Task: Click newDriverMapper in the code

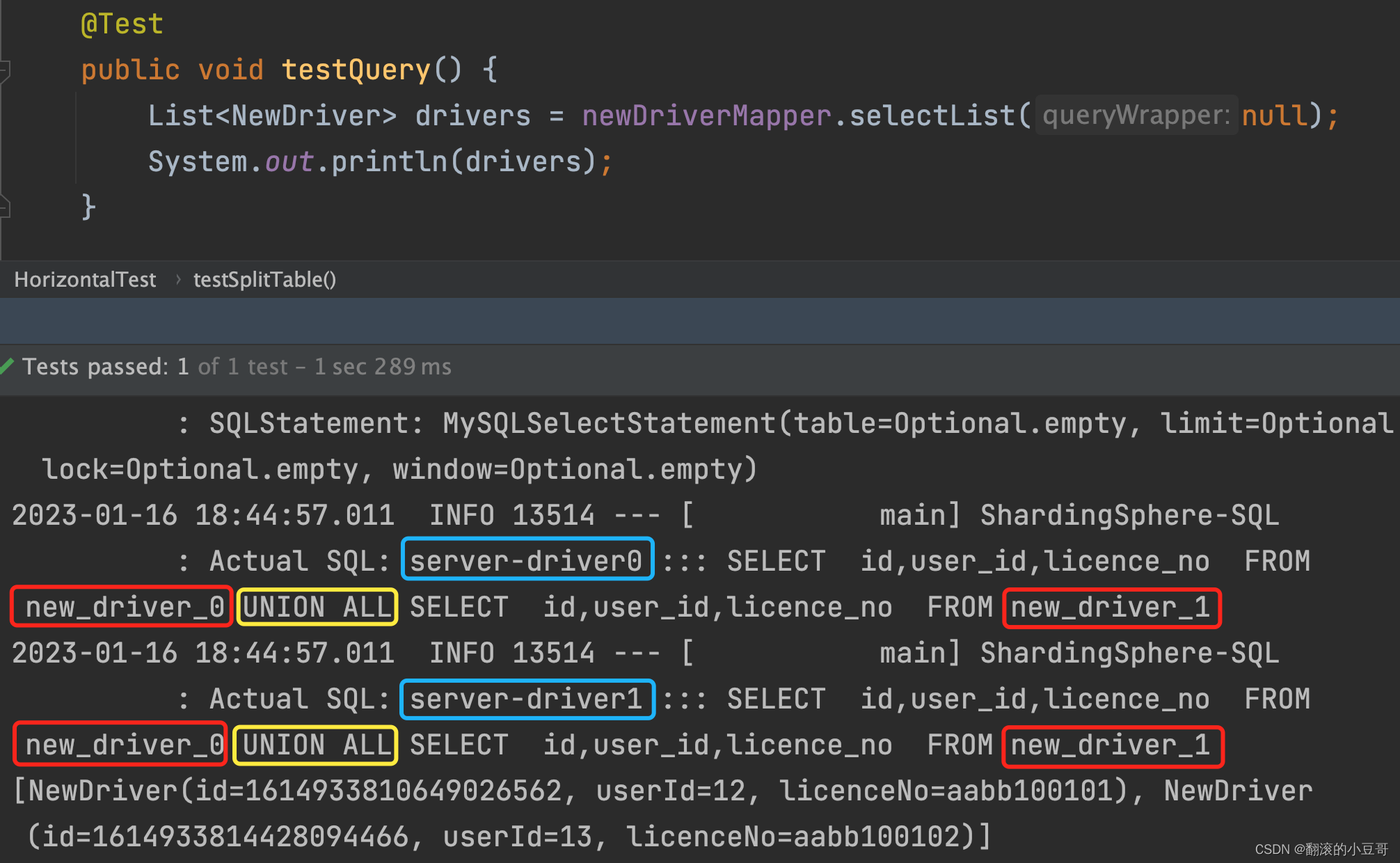Action: [706, 116]
